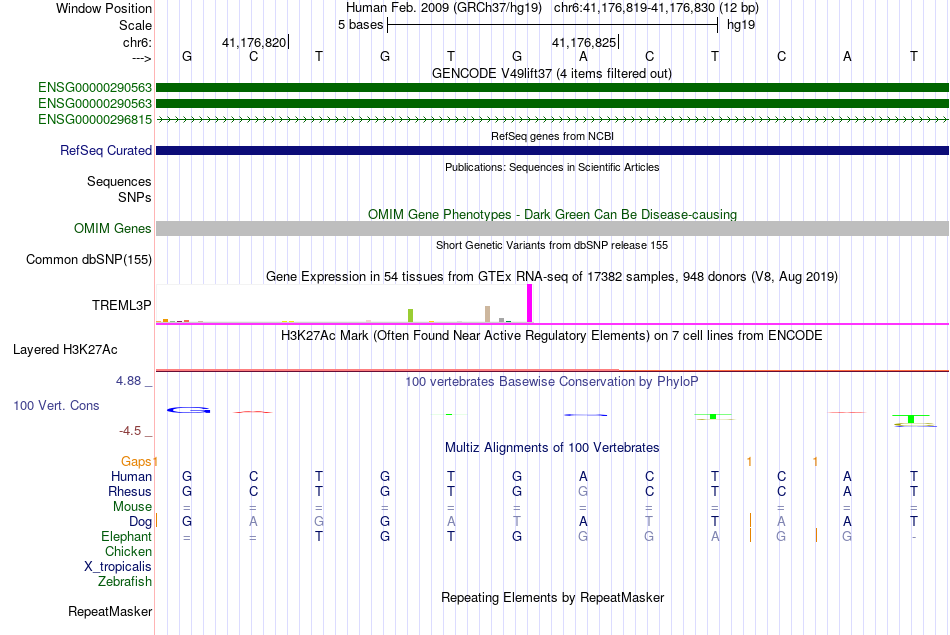The width and height of the screenshot is (950, 635).
Task: Click the ENSG00000296815 gene label
Action: pos(95,119)
